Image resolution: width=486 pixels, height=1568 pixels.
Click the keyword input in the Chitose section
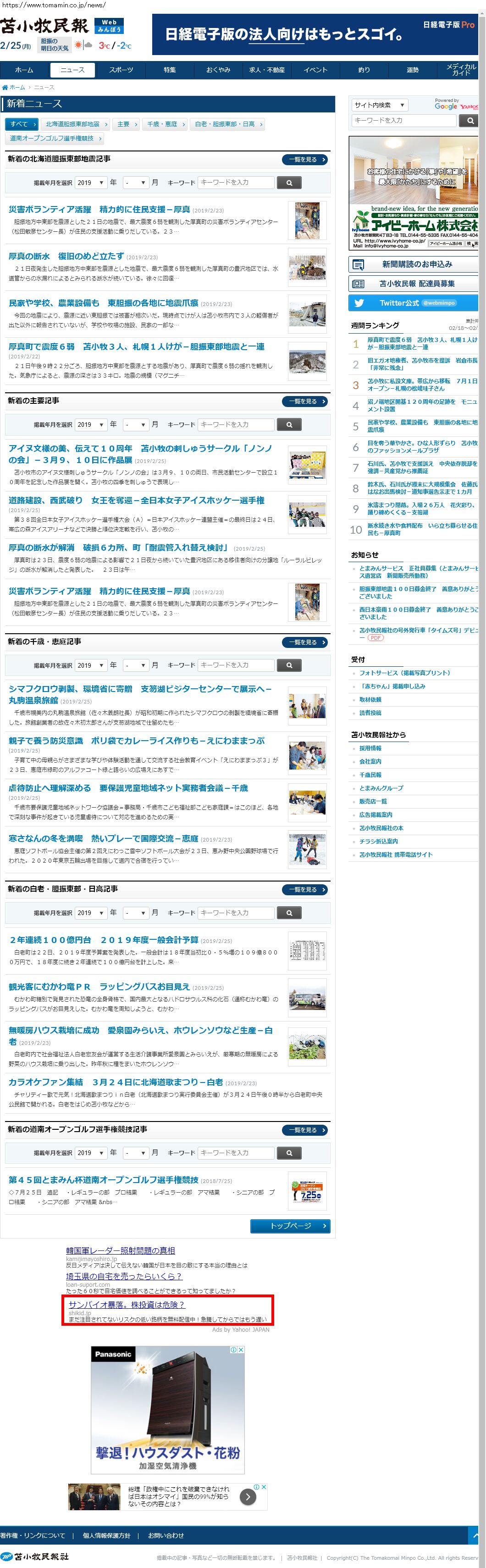tap(235, 665)
